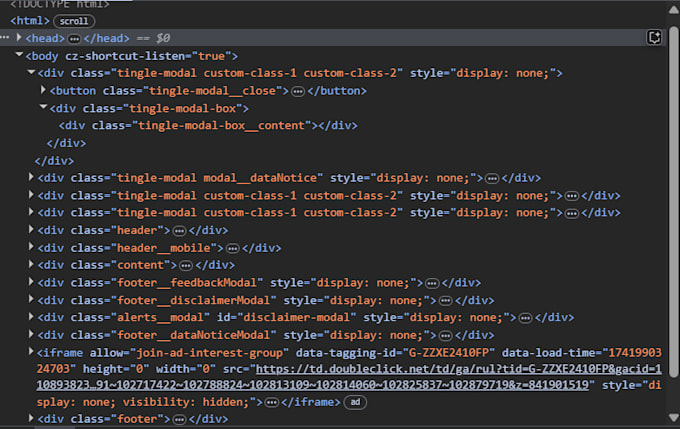Screen dimensions: 680x429
Task: Click ellipsis badge in alerts__modal row
Action: 525,318
